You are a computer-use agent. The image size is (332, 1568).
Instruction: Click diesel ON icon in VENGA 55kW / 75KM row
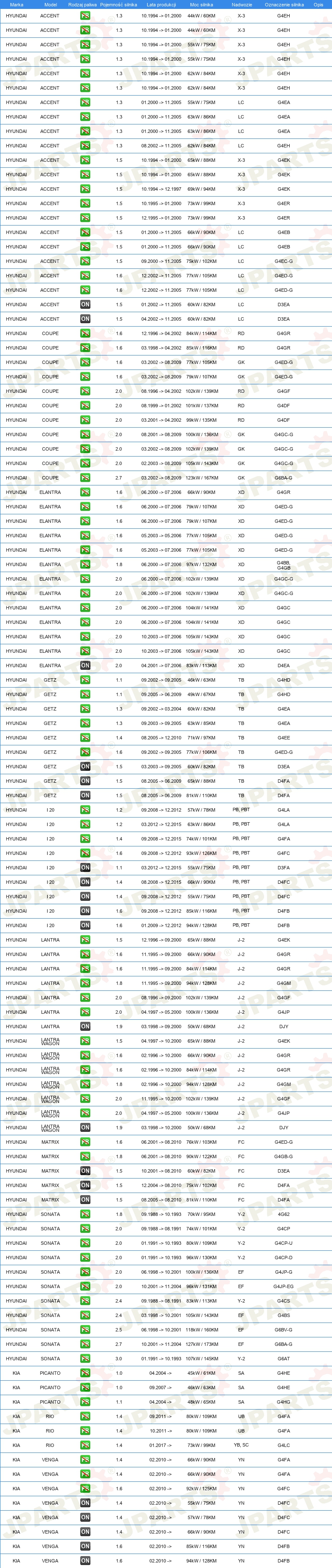85,1503
